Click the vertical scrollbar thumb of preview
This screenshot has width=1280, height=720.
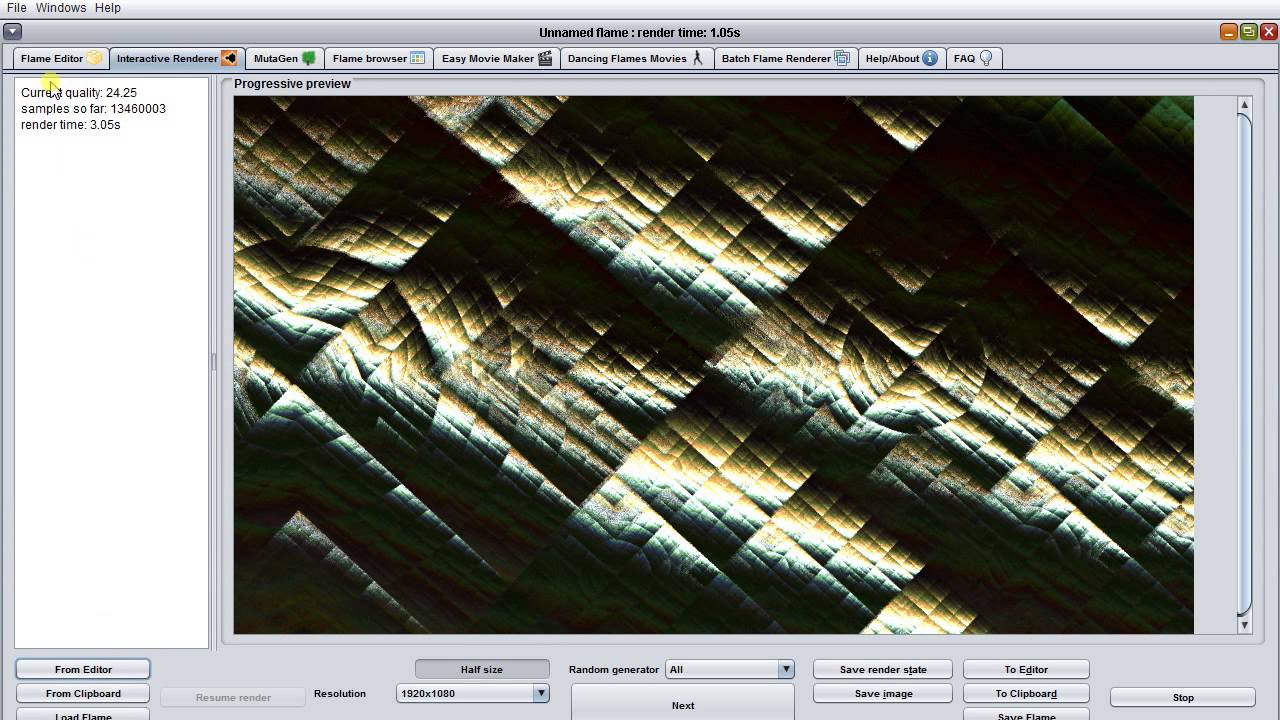click(x=1245, y=365)
